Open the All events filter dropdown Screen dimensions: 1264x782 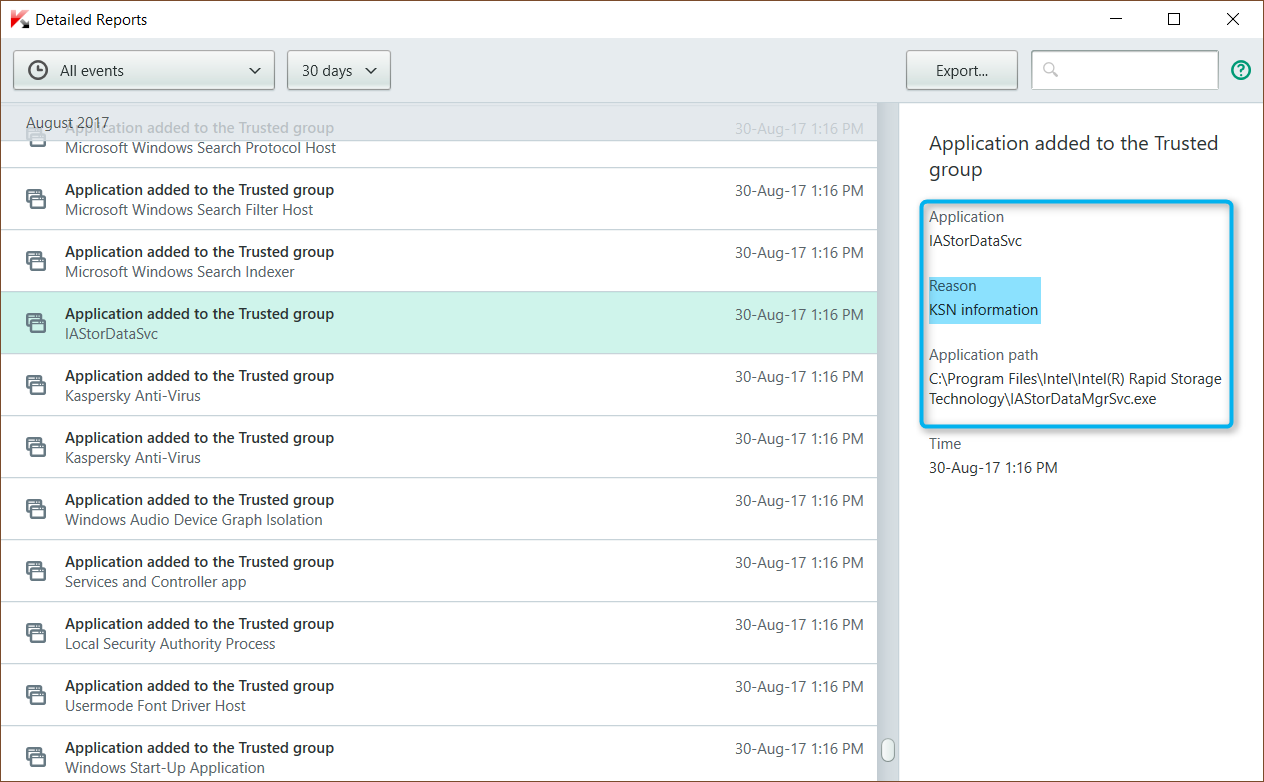144,70
